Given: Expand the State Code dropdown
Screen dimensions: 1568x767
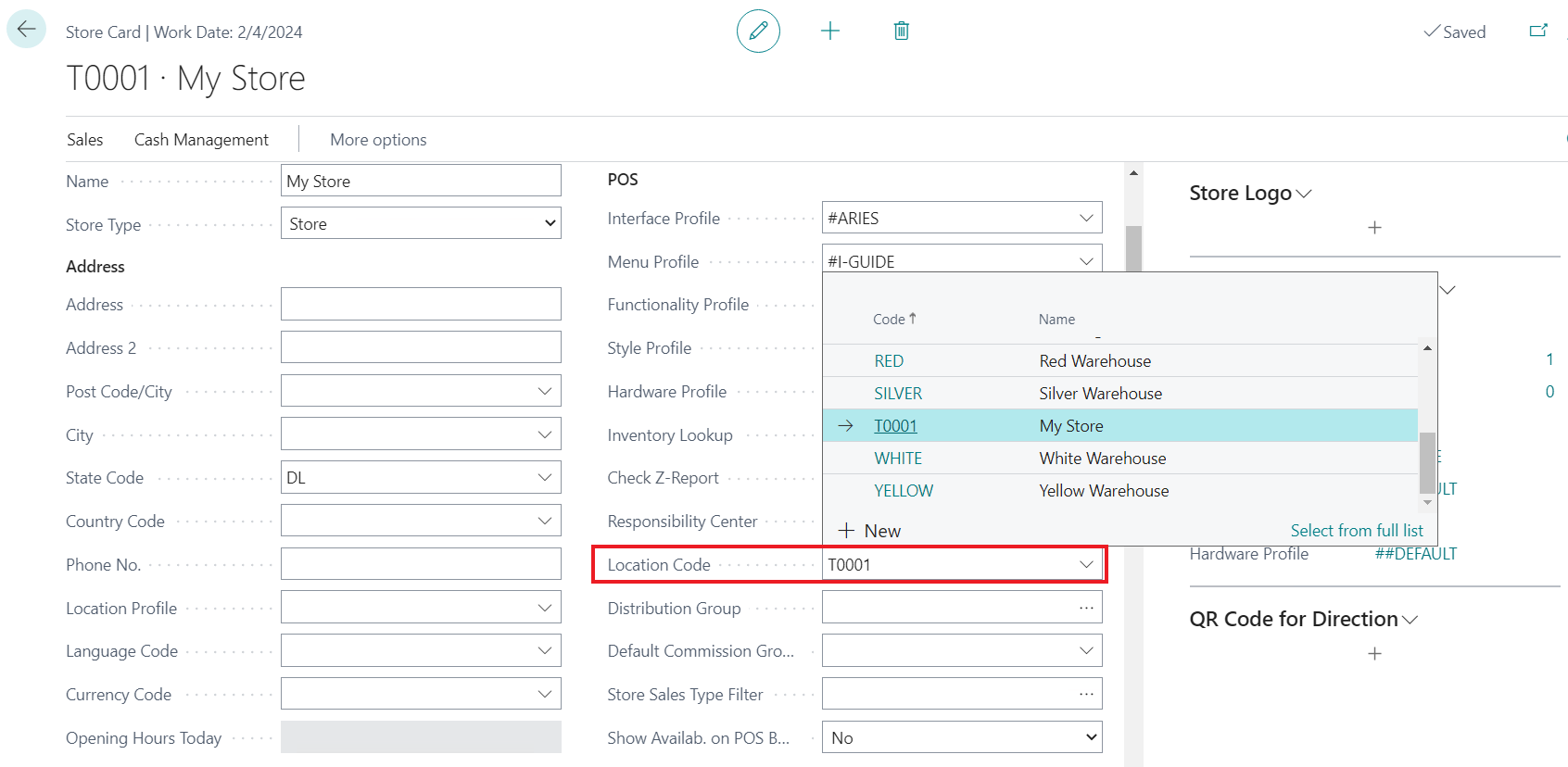Looking at the screenshot, I should click(545, 478).
